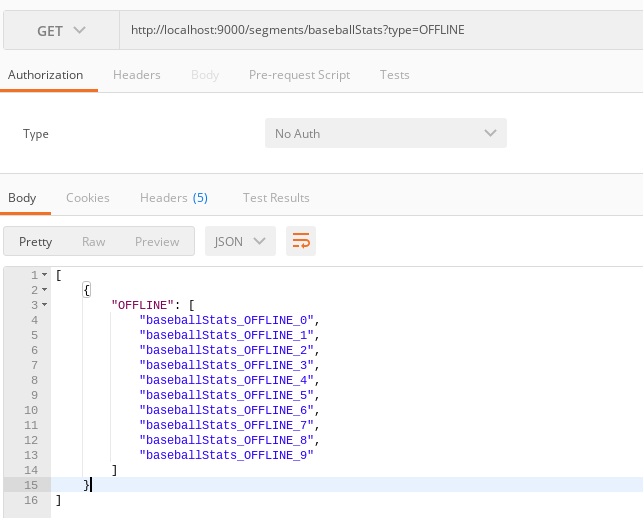This screenshot has height=518, width=643.
Task: Click "baseballStats_OFFLINE_3" value
Action: pos(226,365)
